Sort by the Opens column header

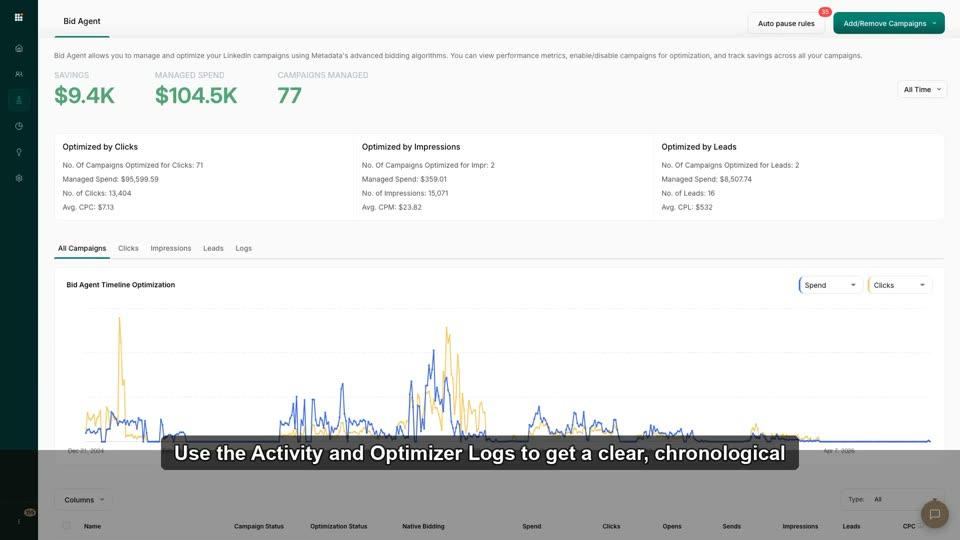672,527
